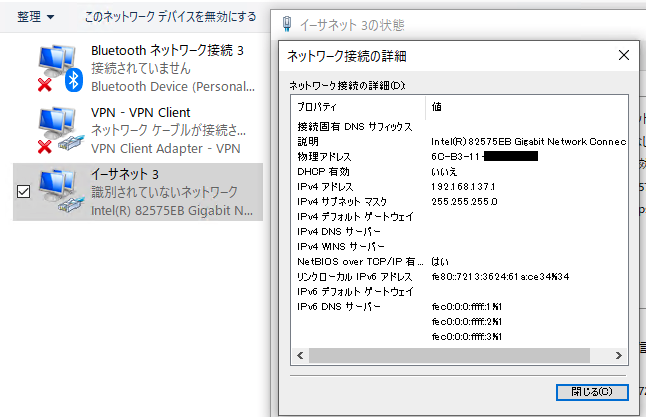Click the Intel(R) 82575EB Gigabit Network Connec value
This screenshot has height=417, width=646.
click(529, 142)
